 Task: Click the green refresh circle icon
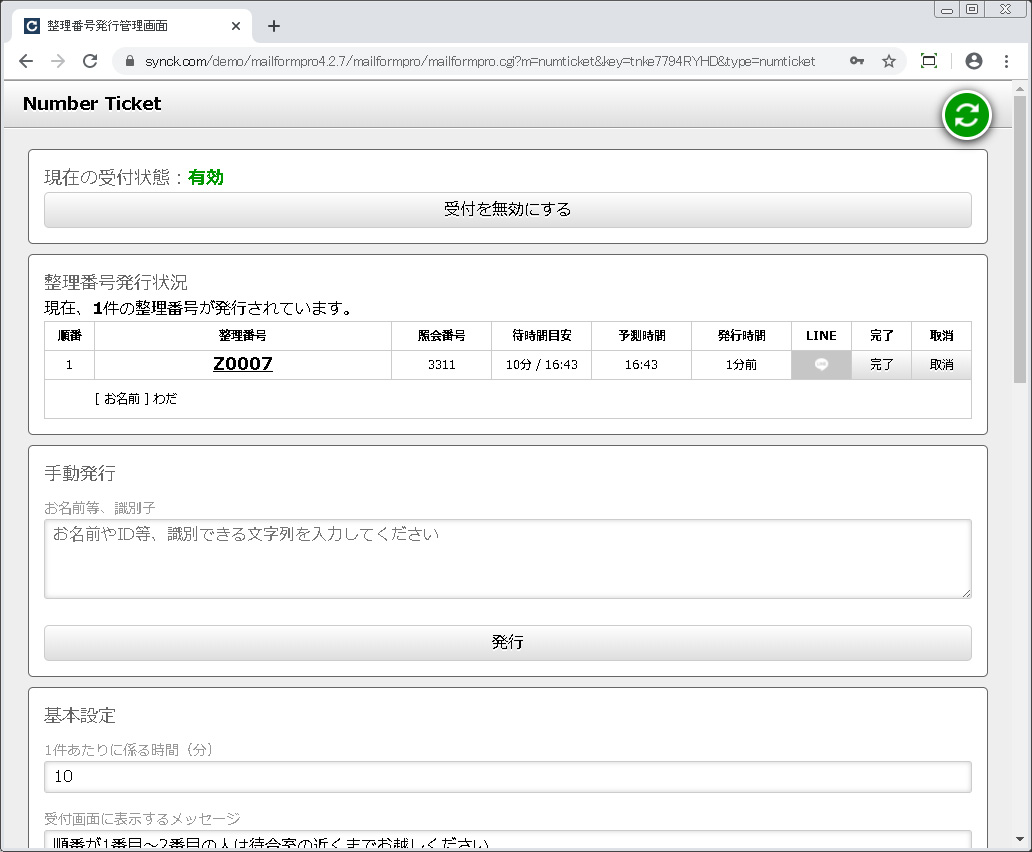click(966, 115)
